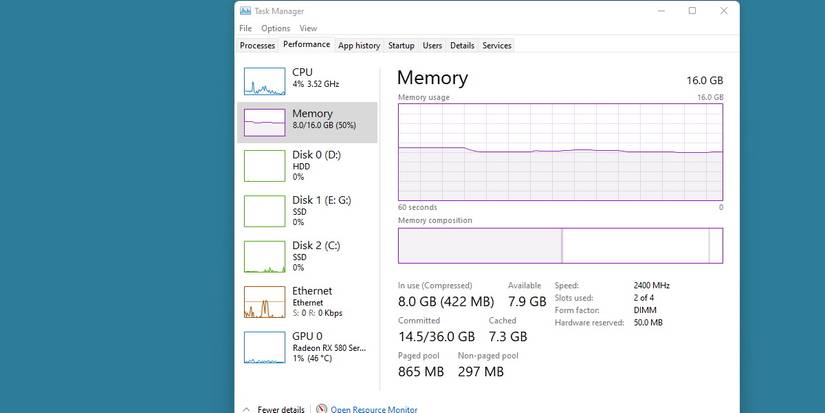The image size is (825, 413).
Task: Open the Options menu
Action: point(275,28)
